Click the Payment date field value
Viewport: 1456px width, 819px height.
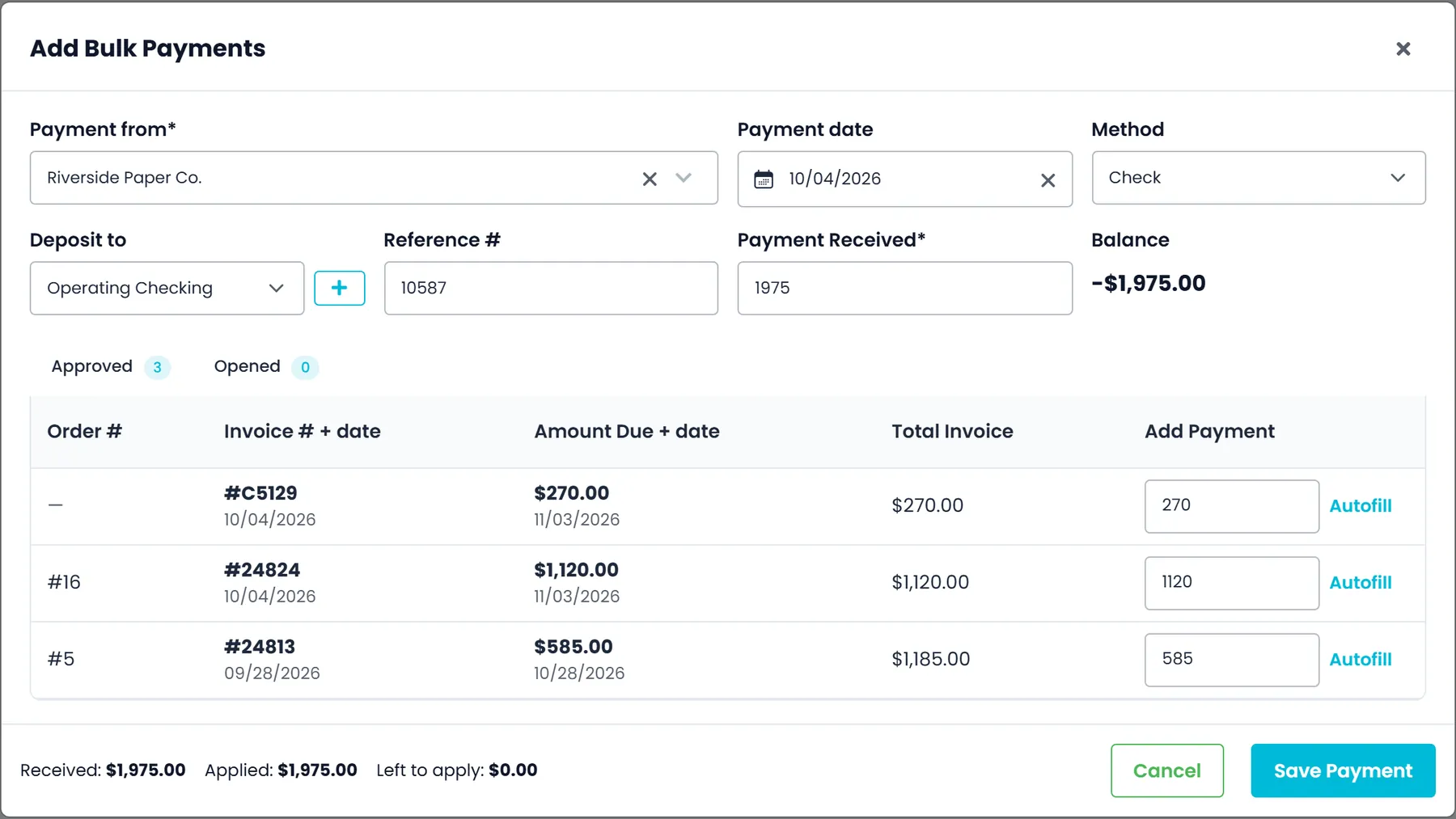(x=835, y=179)
